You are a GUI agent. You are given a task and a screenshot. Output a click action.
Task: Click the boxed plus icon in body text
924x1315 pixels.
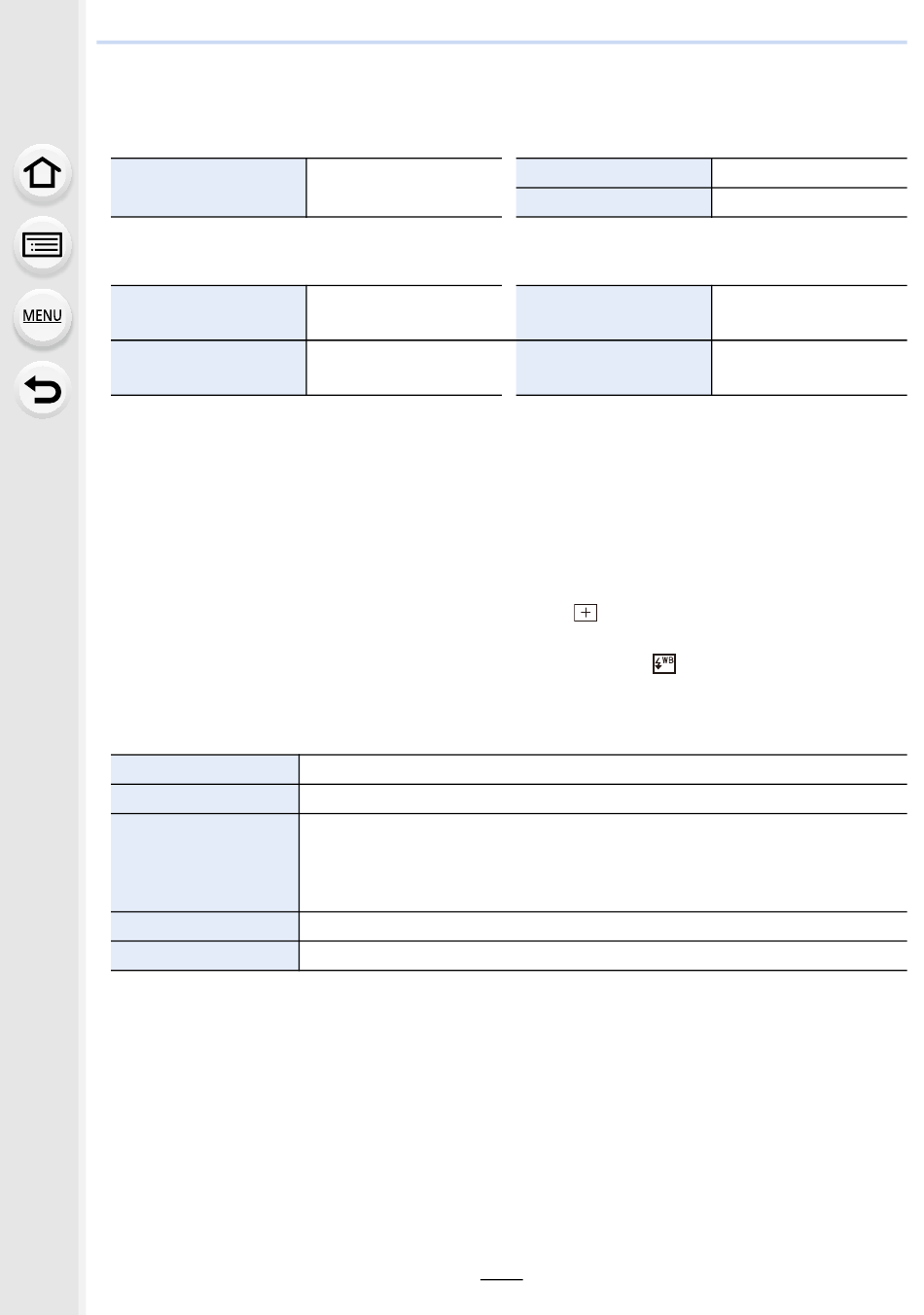point(586,613)
